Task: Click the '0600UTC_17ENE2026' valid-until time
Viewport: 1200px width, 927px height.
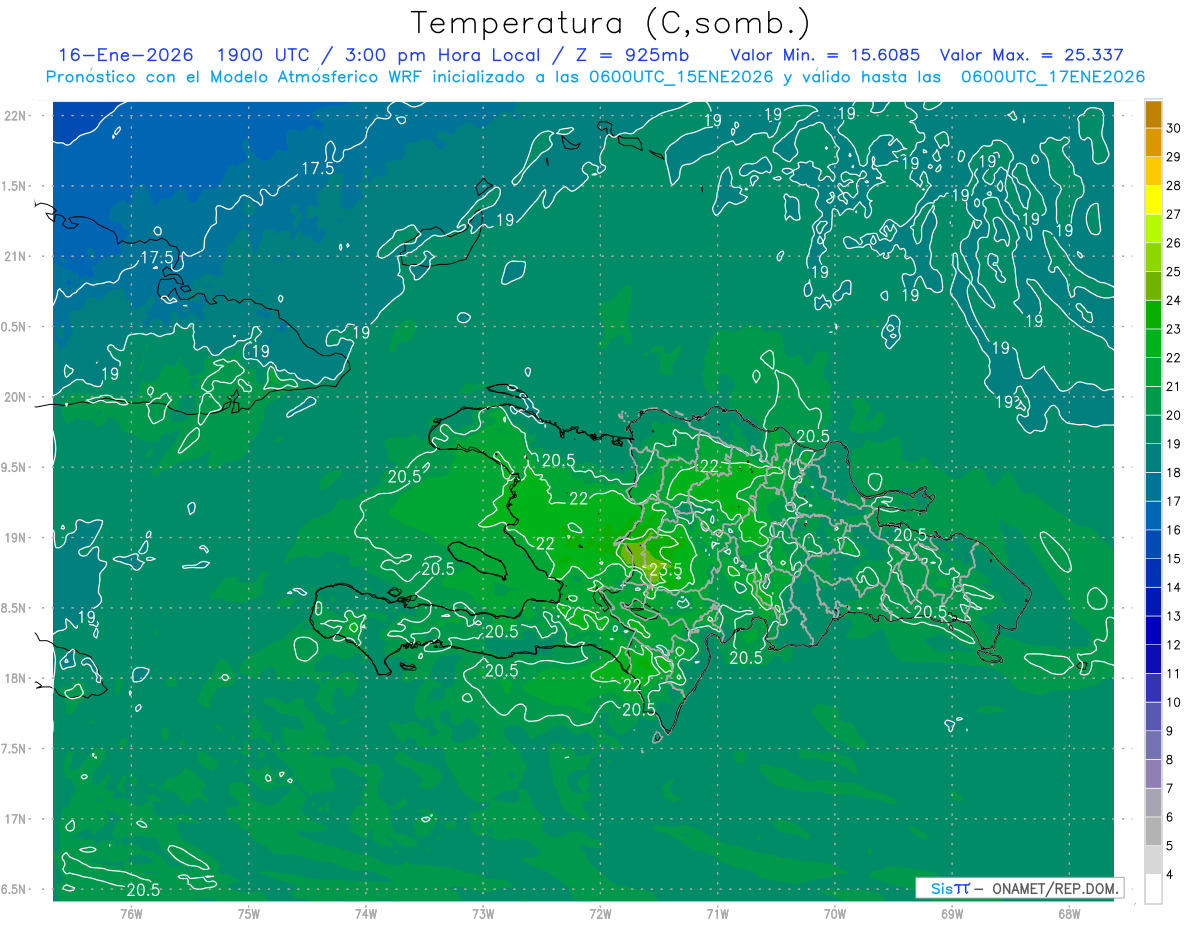Action: (x=1053, y=77)
